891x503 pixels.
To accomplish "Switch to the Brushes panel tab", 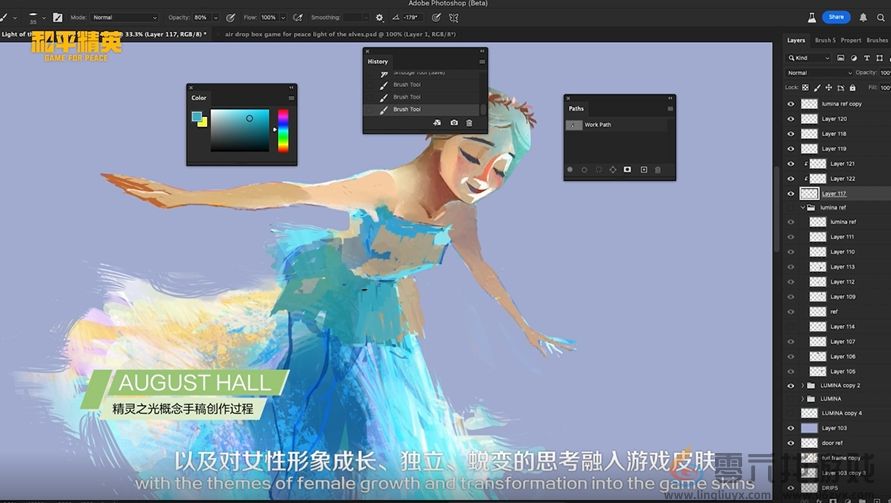I will pyautogui.click(x=877, y=41).
